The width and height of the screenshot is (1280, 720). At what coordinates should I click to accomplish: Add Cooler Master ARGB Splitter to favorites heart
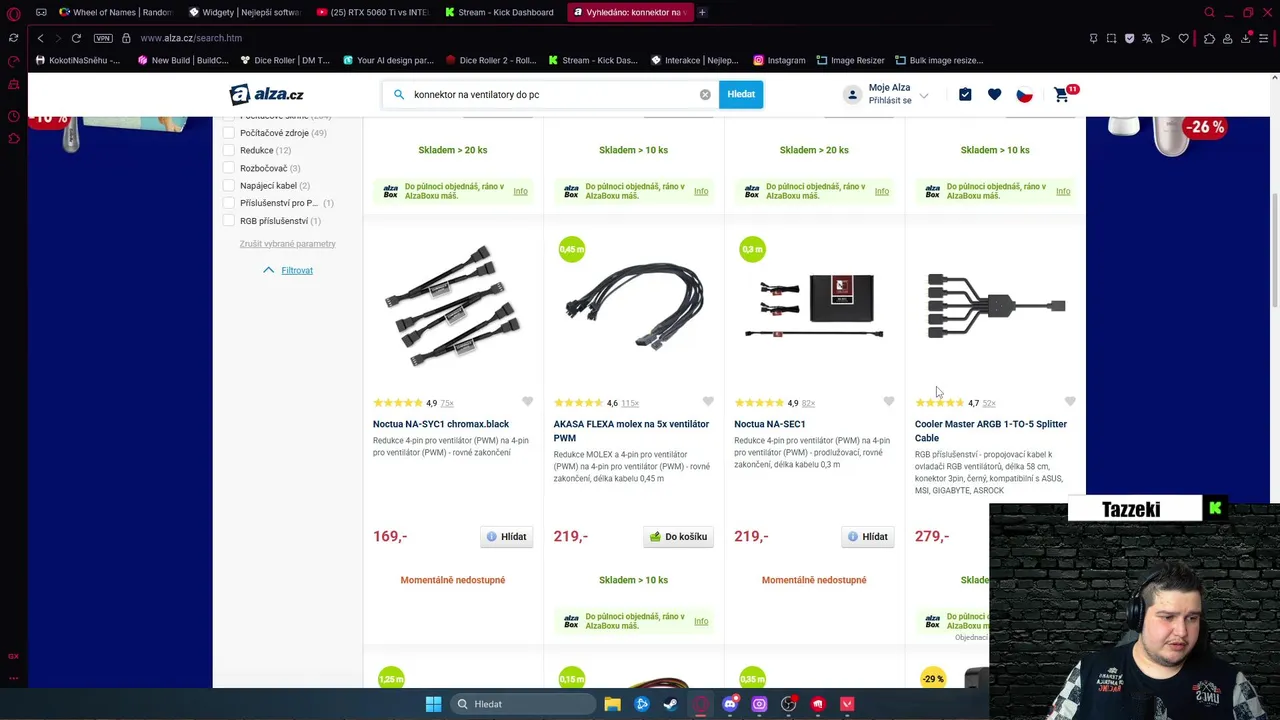tap(1070, 402)
